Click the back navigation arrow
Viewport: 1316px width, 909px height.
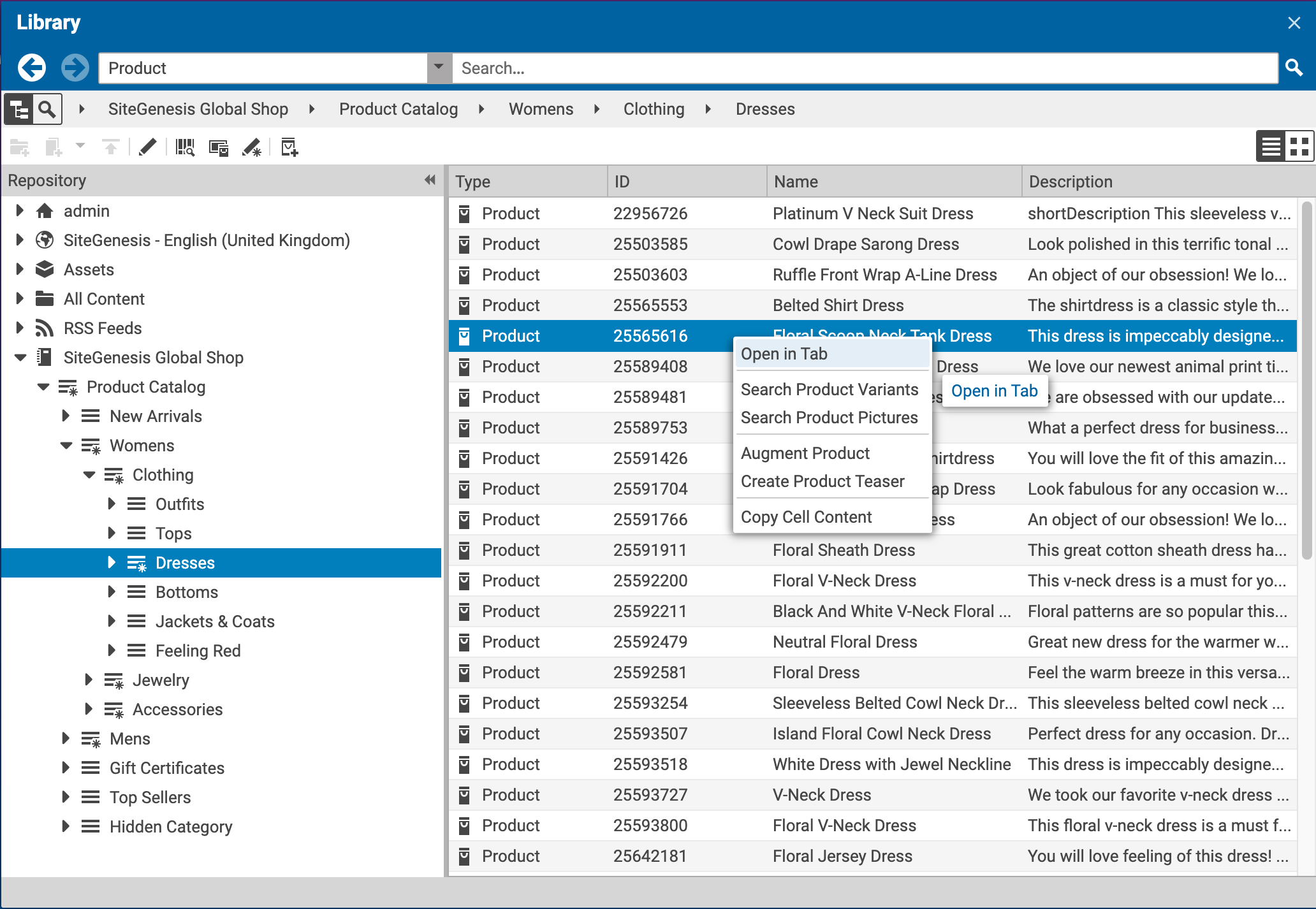(31, 67)
